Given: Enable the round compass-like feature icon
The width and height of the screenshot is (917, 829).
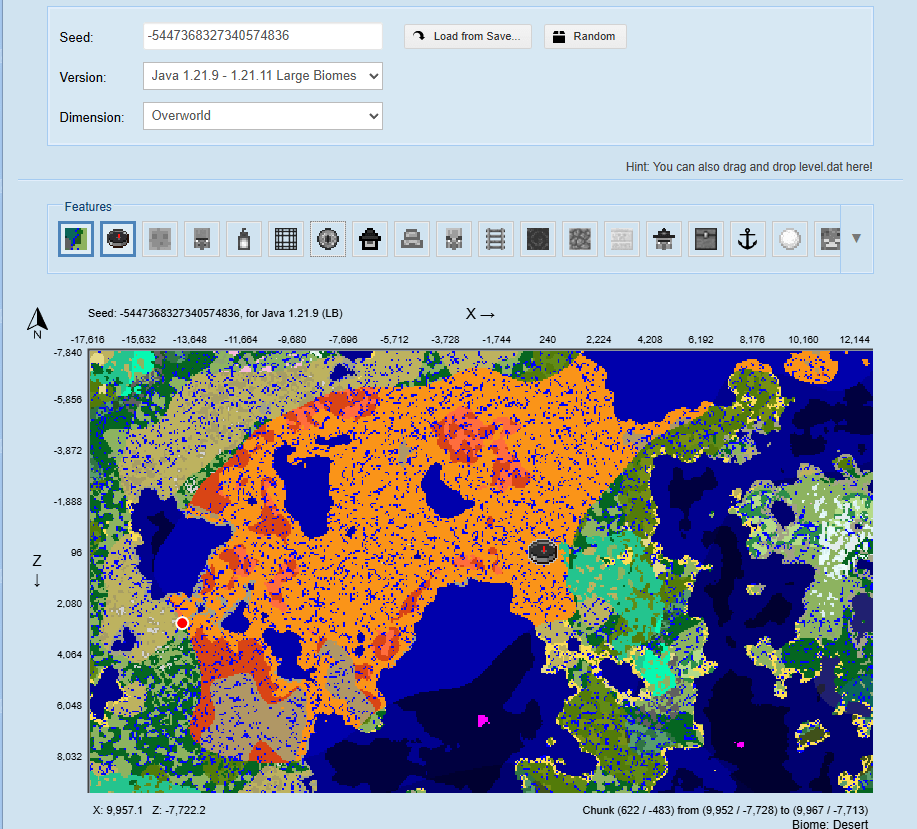Looking at the screenshot, I should pos(328,239).
